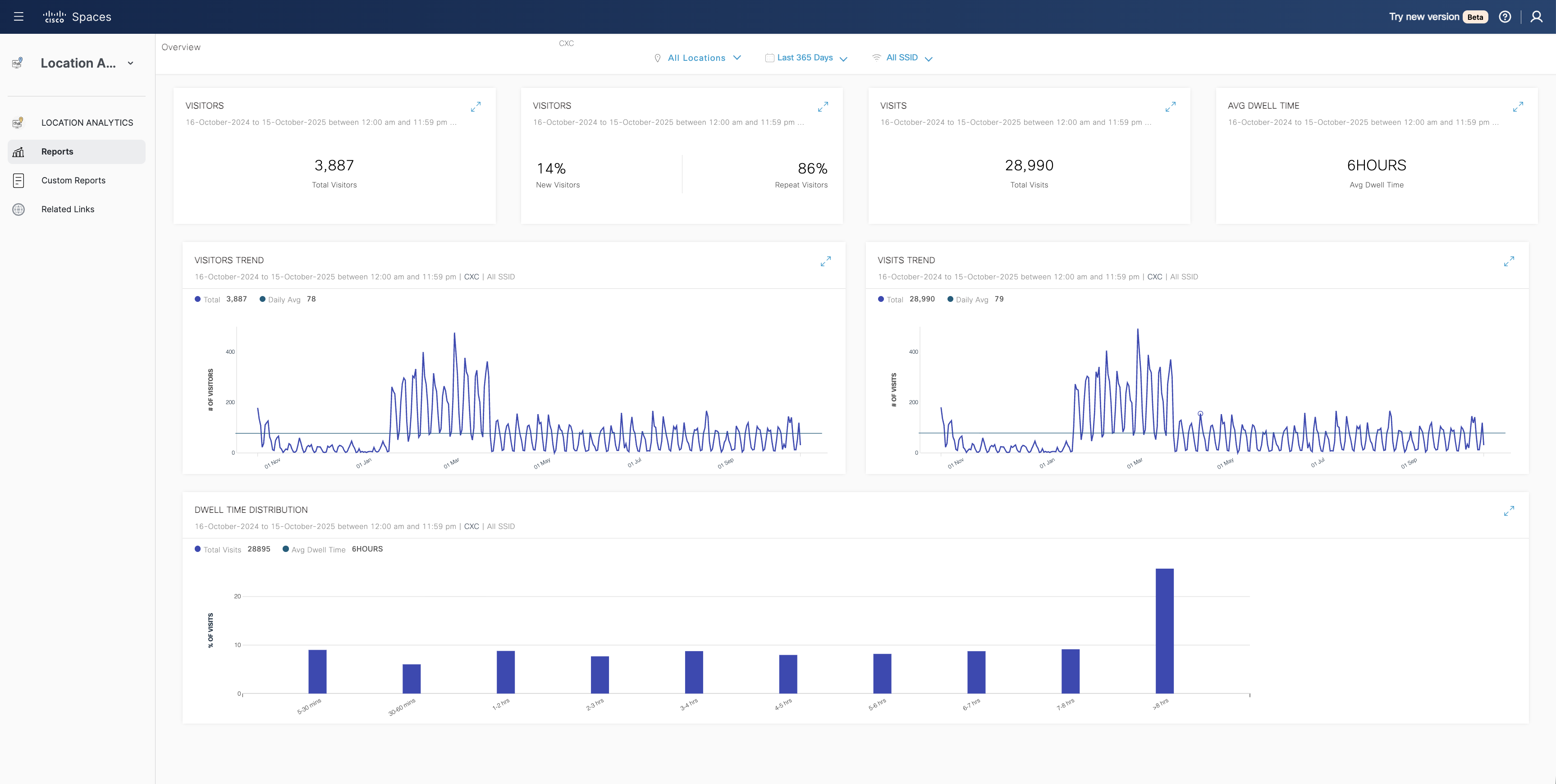Expand the Visitors Trend chart
This screenshot has width=1556, height=784.
[825, 261]
